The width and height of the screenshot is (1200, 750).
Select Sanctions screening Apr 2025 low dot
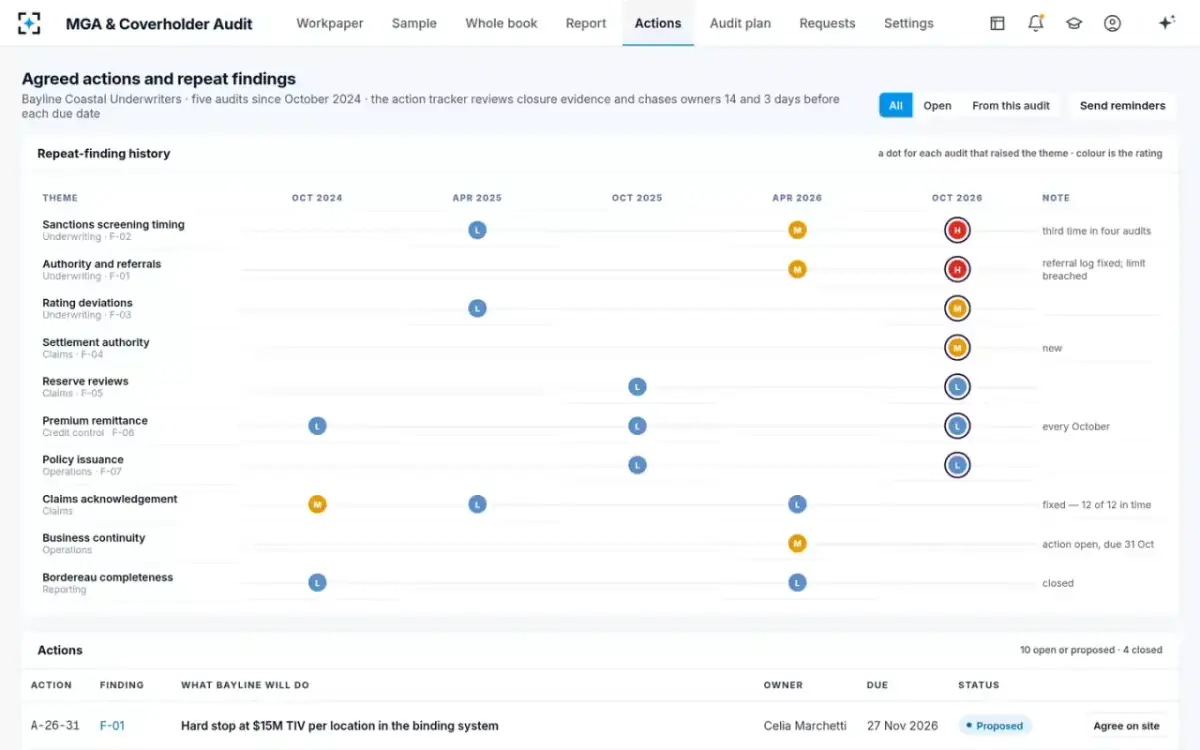coord(477,230)
